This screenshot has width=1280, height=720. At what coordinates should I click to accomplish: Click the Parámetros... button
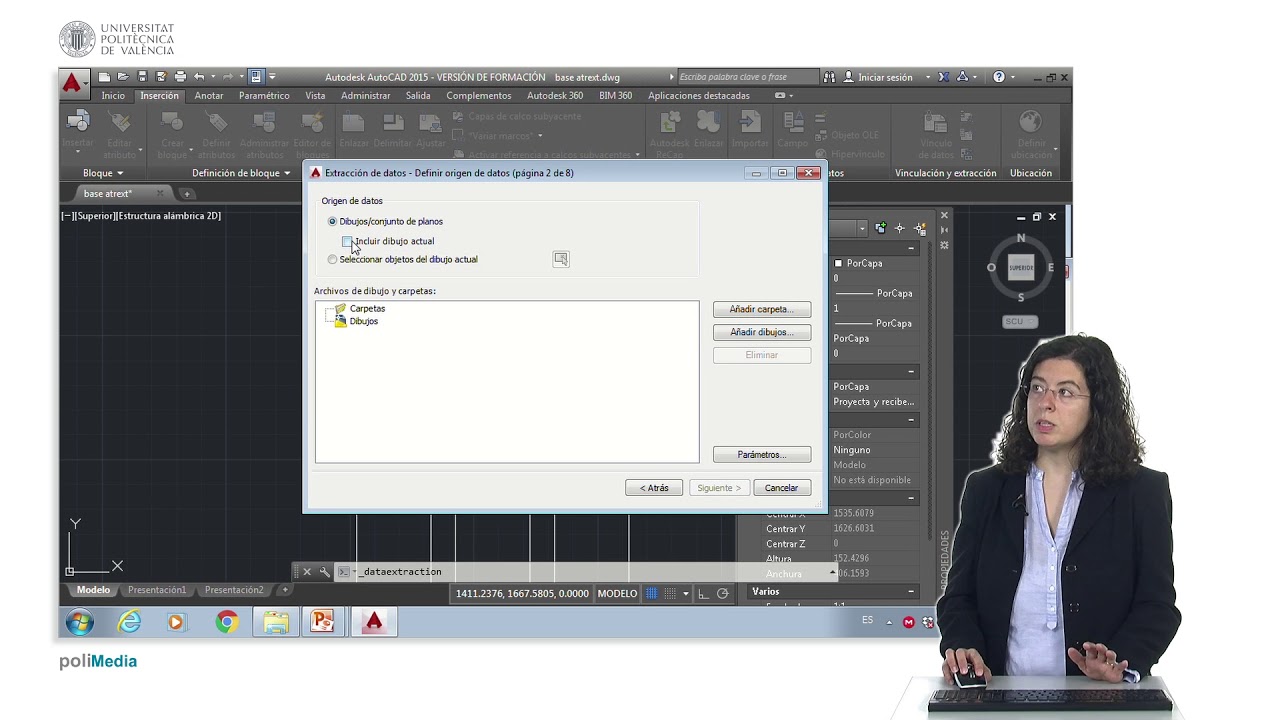(x=762, y=455)
